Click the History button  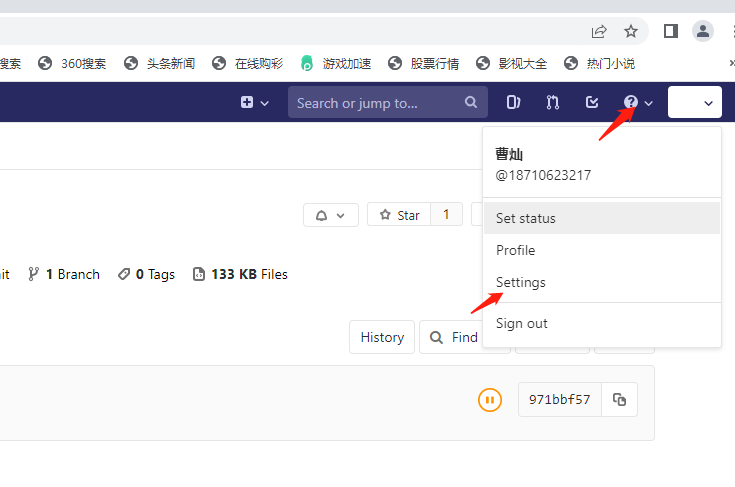(382, 337)
